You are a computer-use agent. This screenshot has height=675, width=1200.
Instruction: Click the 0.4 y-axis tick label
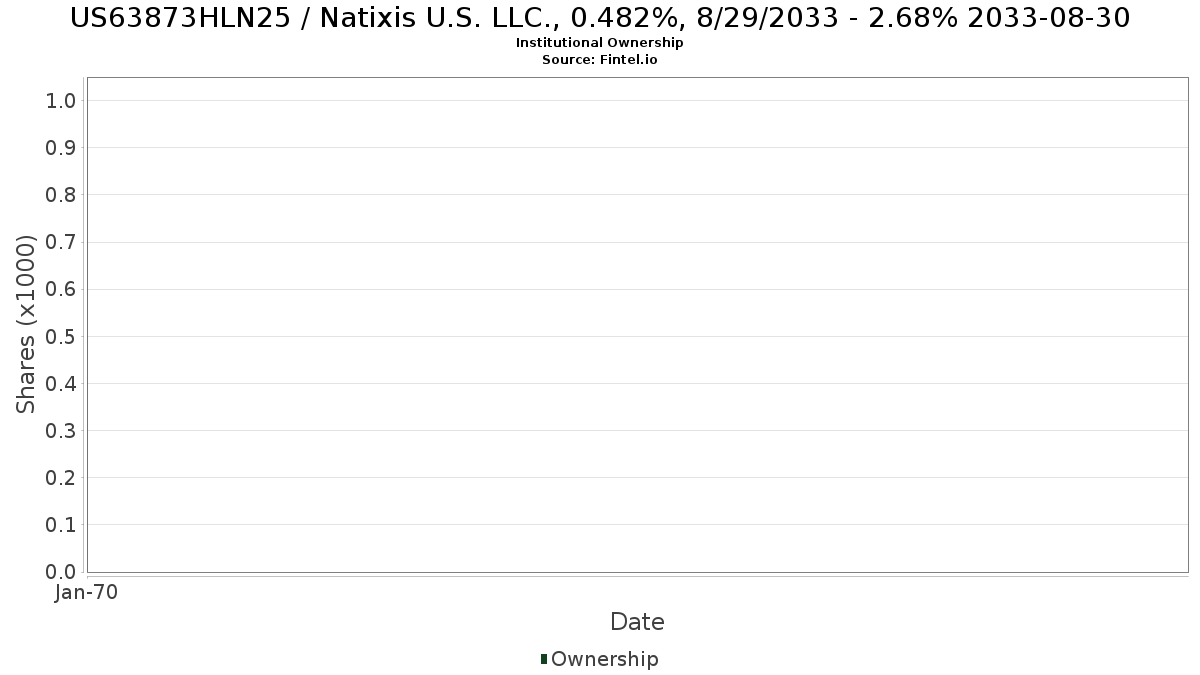click(61, 383)
